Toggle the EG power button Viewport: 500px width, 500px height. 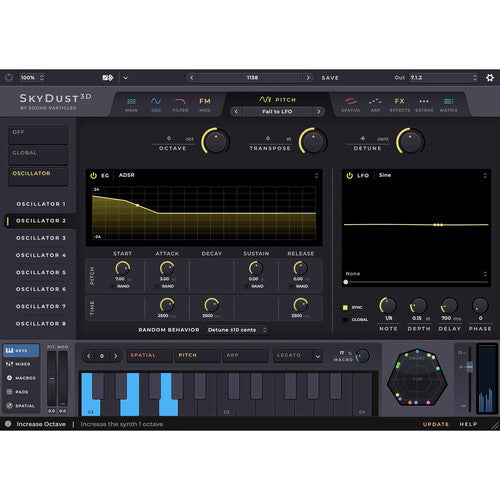click(x=93, y=175)
